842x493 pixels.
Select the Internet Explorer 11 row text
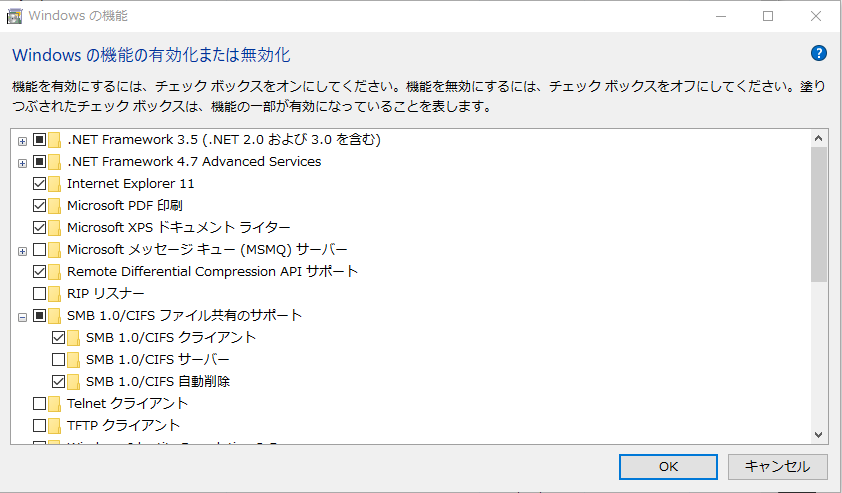130,184
